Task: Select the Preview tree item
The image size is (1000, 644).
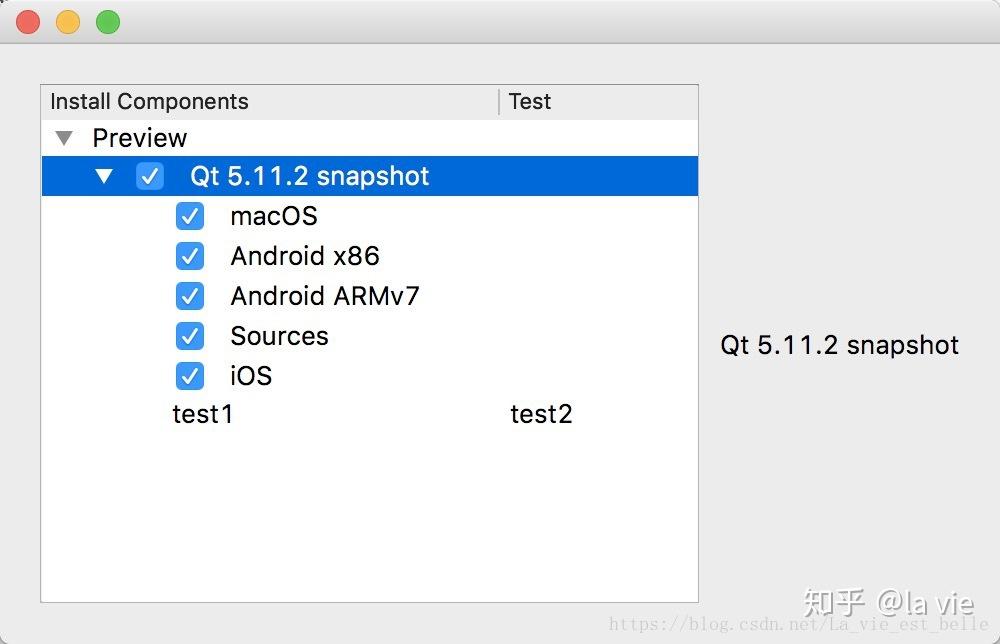Action: (140, 138)
